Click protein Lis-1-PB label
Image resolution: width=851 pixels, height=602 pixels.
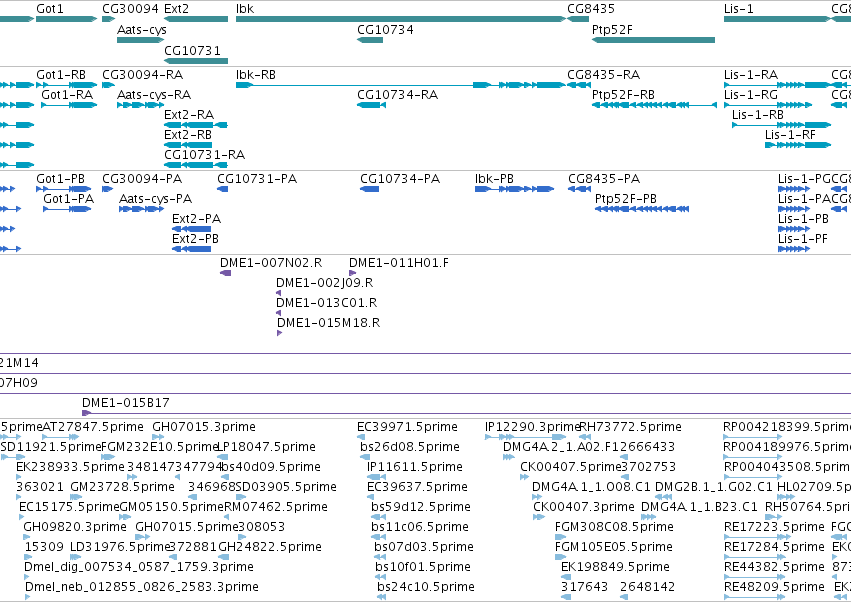click(x=803, y=219)
